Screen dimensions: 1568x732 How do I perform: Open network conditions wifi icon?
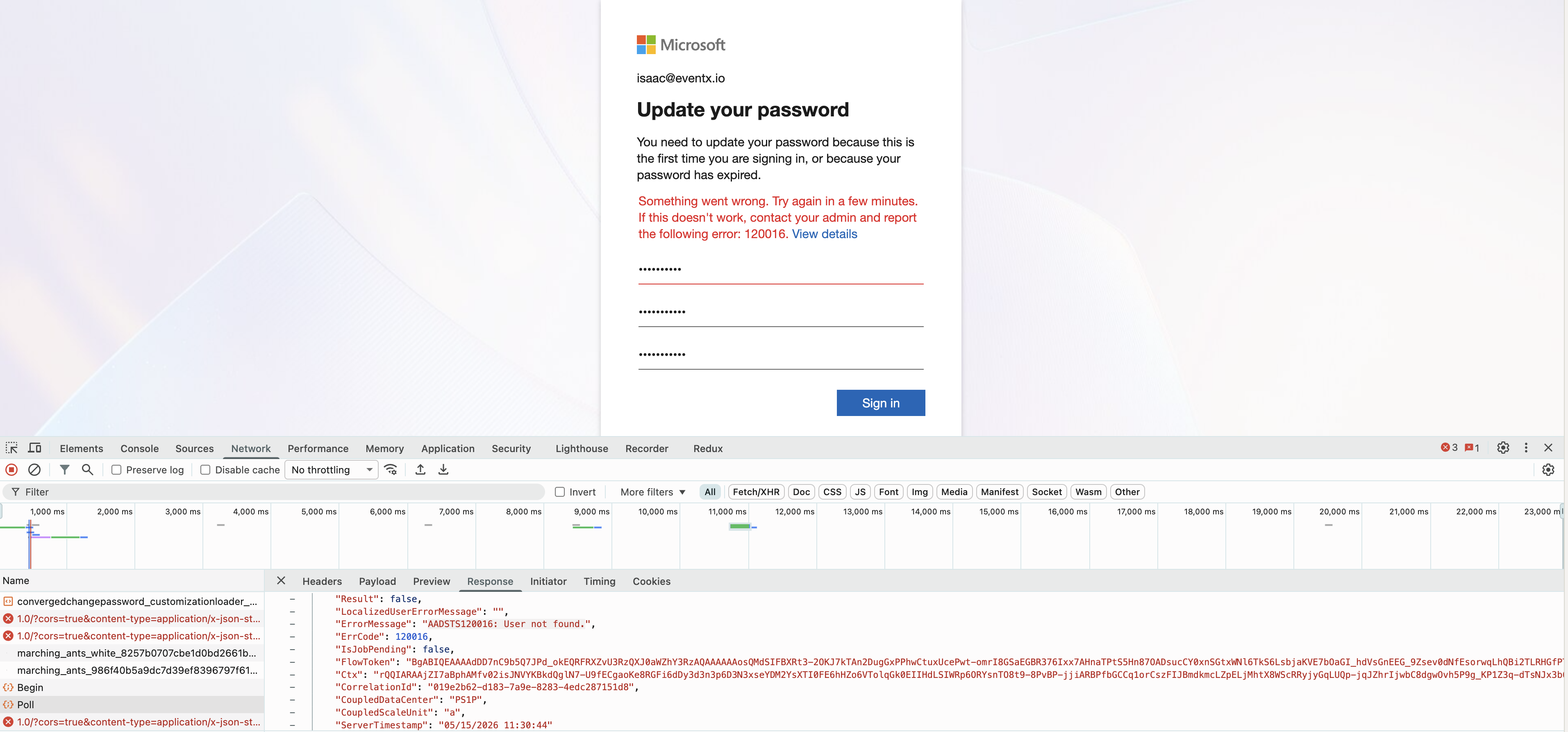pyautogui.click(x=391, y=470)
